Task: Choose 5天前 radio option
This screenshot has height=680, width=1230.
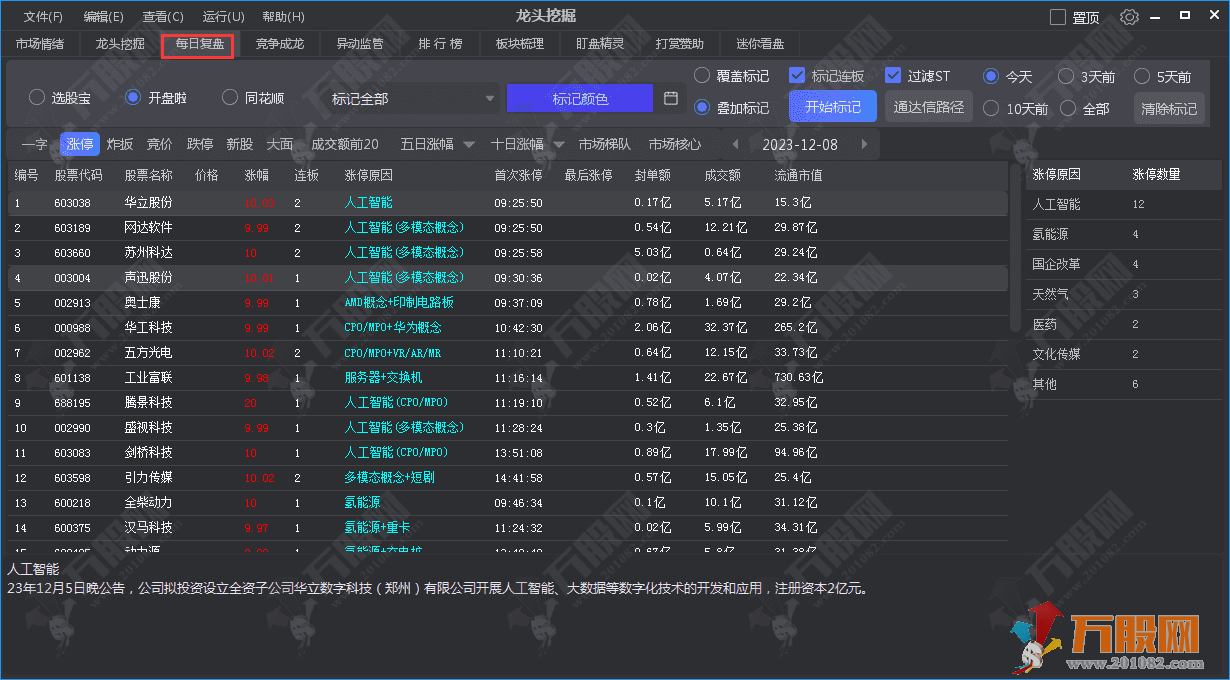Action: click(x=1142, y=76)
